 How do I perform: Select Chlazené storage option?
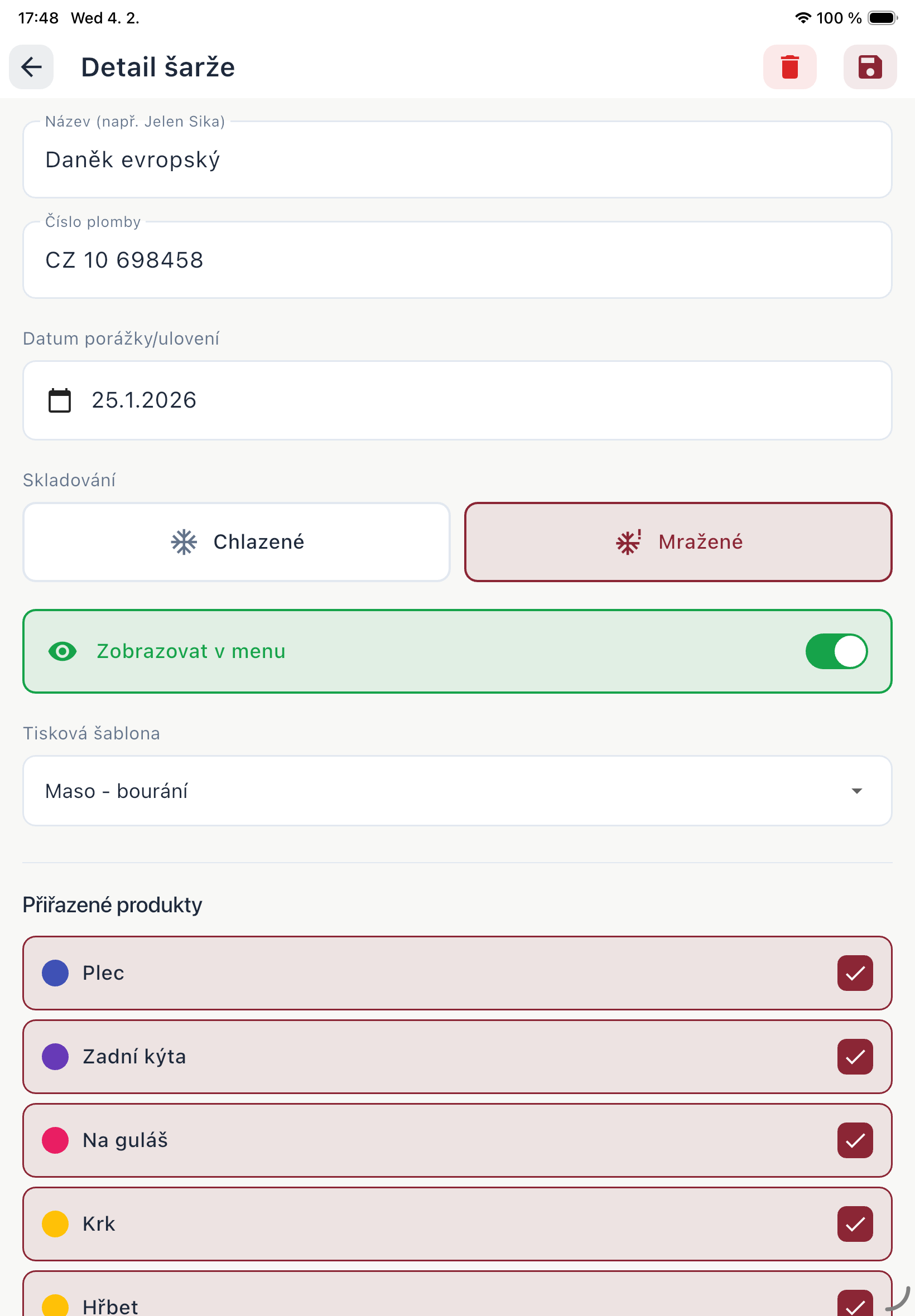(x=236, y=541)
